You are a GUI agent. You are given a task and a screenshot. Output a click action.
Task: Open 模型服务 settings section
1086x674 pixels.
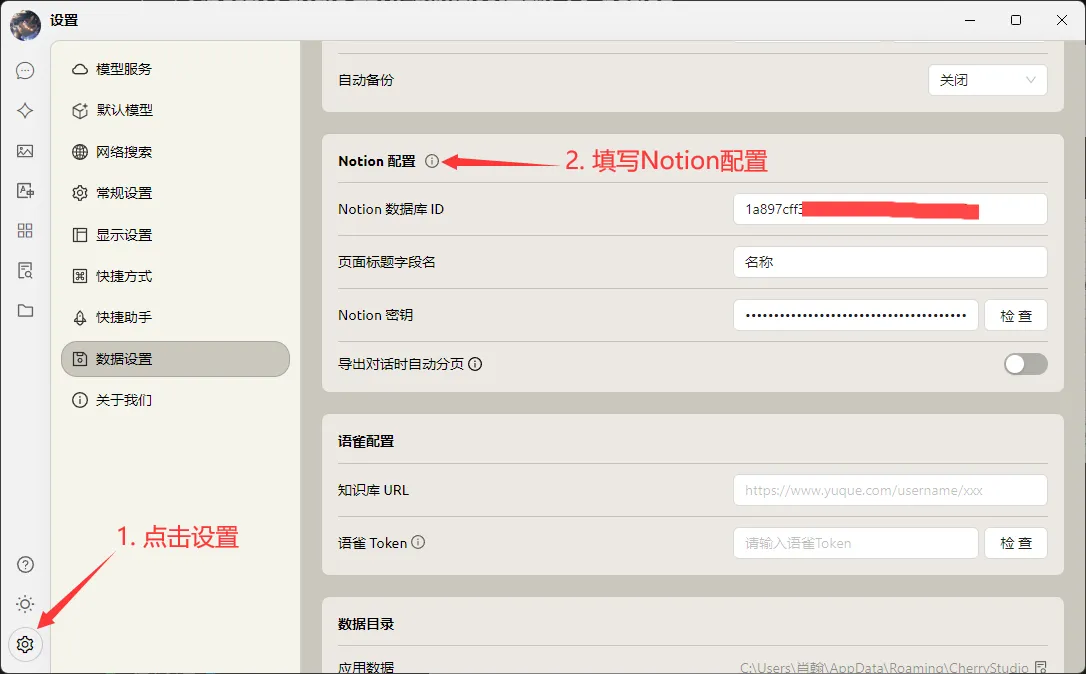tap(175, 69)
